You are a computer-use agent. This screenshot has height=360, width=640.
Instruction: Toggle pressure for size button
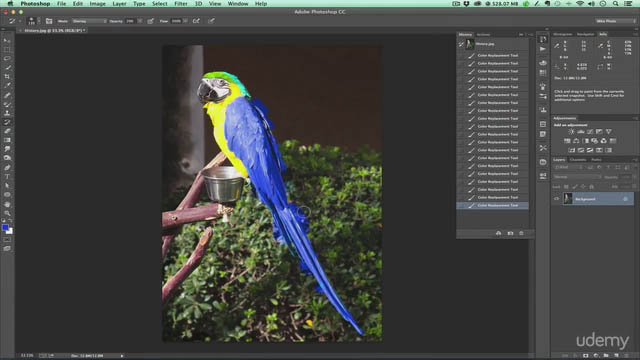211,21
